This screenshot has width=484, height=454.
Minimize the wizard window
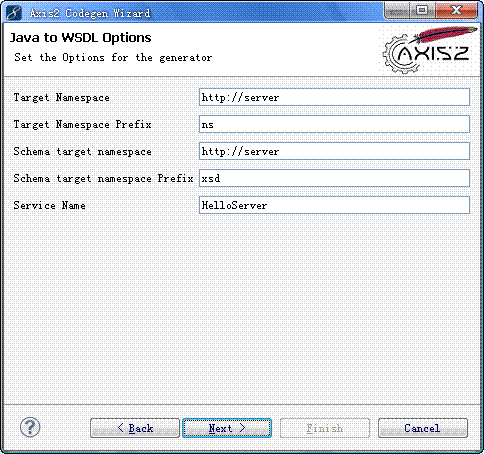(397, 11)
